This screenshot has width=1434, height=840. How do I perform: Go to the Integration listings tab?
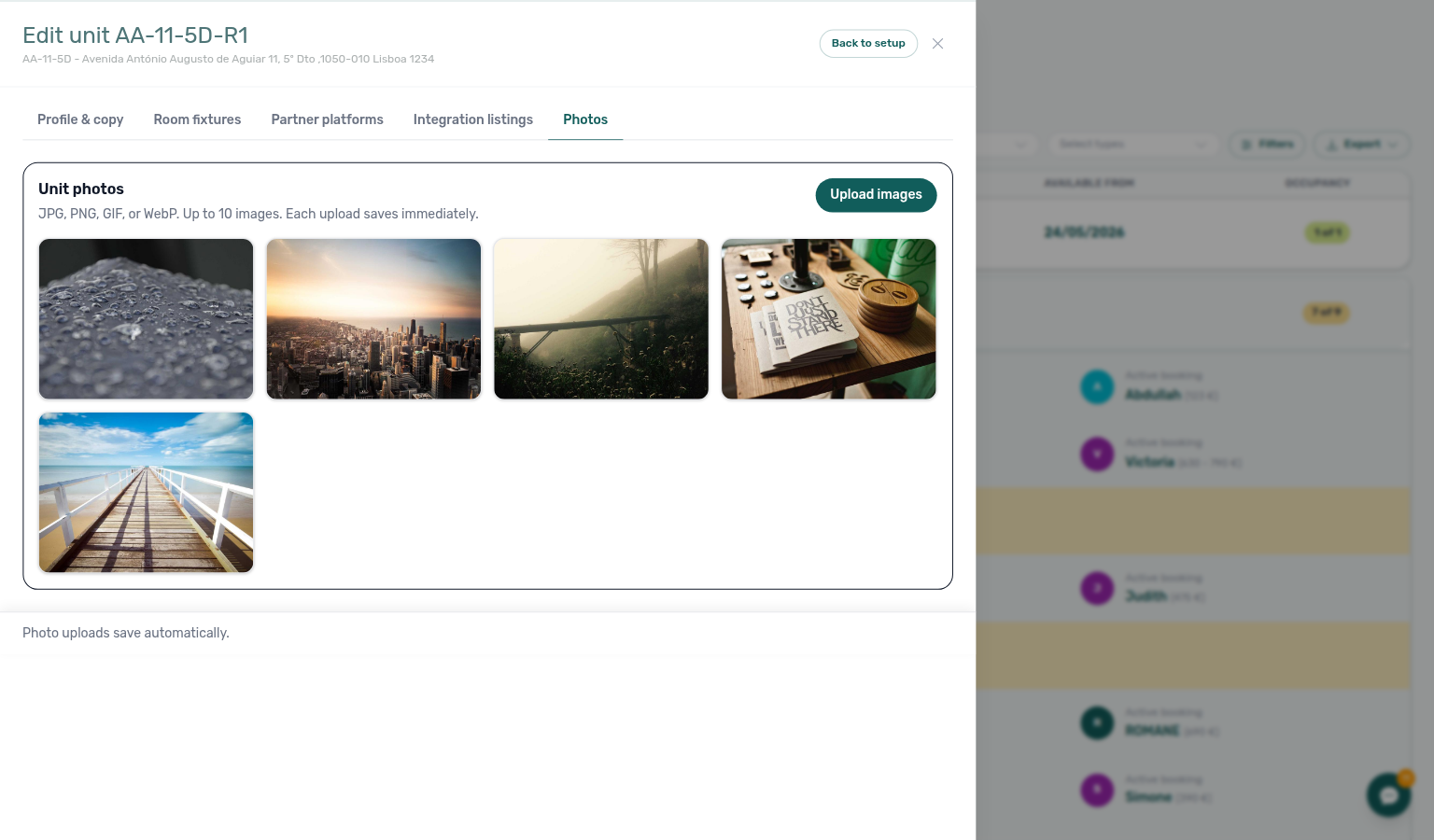click(473, 119)
